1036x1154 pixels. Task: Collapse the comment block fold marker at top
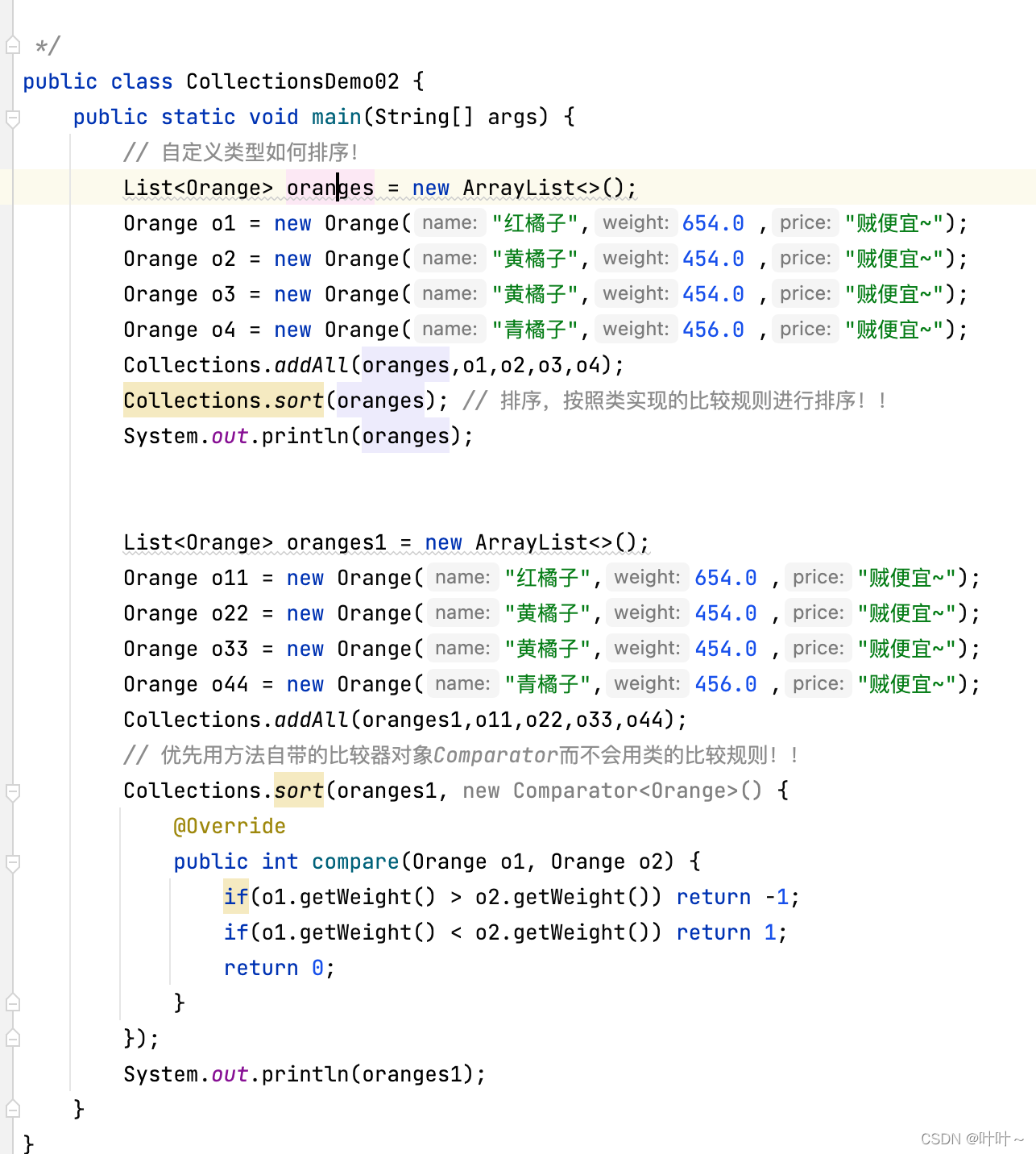(x=13, y=46)
